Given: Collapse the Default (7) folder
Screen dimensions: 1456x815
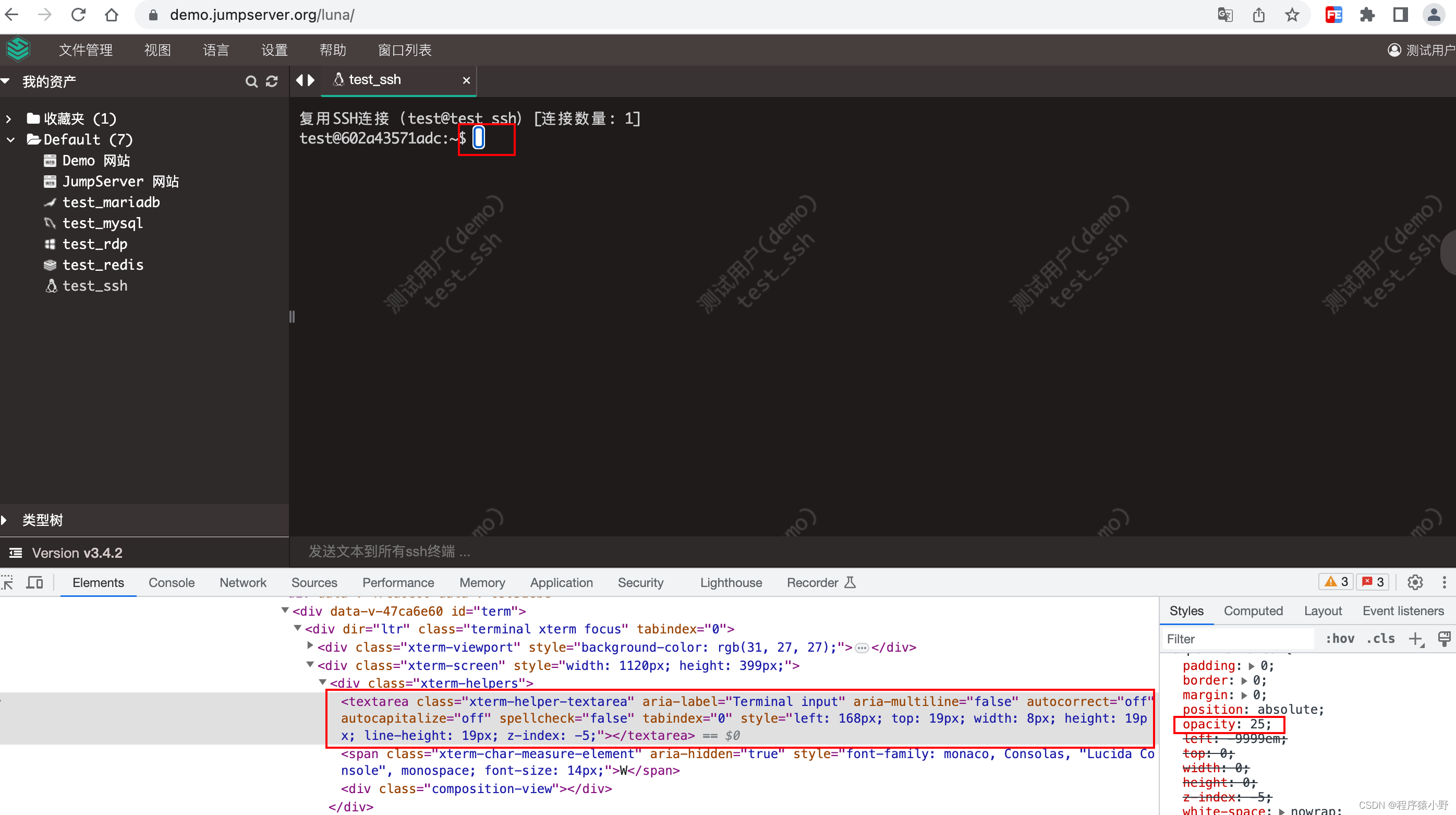Looking at the screenshot, I should [10, 140].
